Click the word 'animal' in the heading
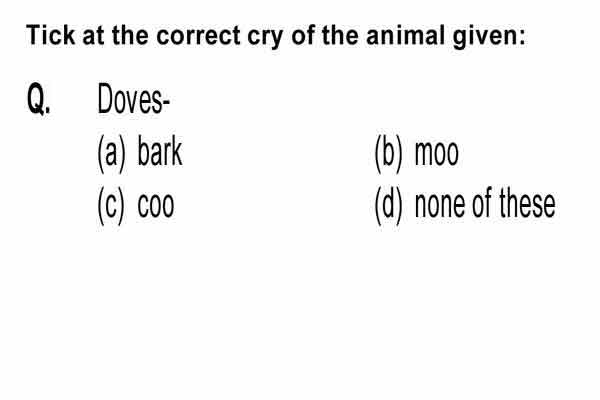The width and height of the screenshot is (600, 400). coord(406,35)
